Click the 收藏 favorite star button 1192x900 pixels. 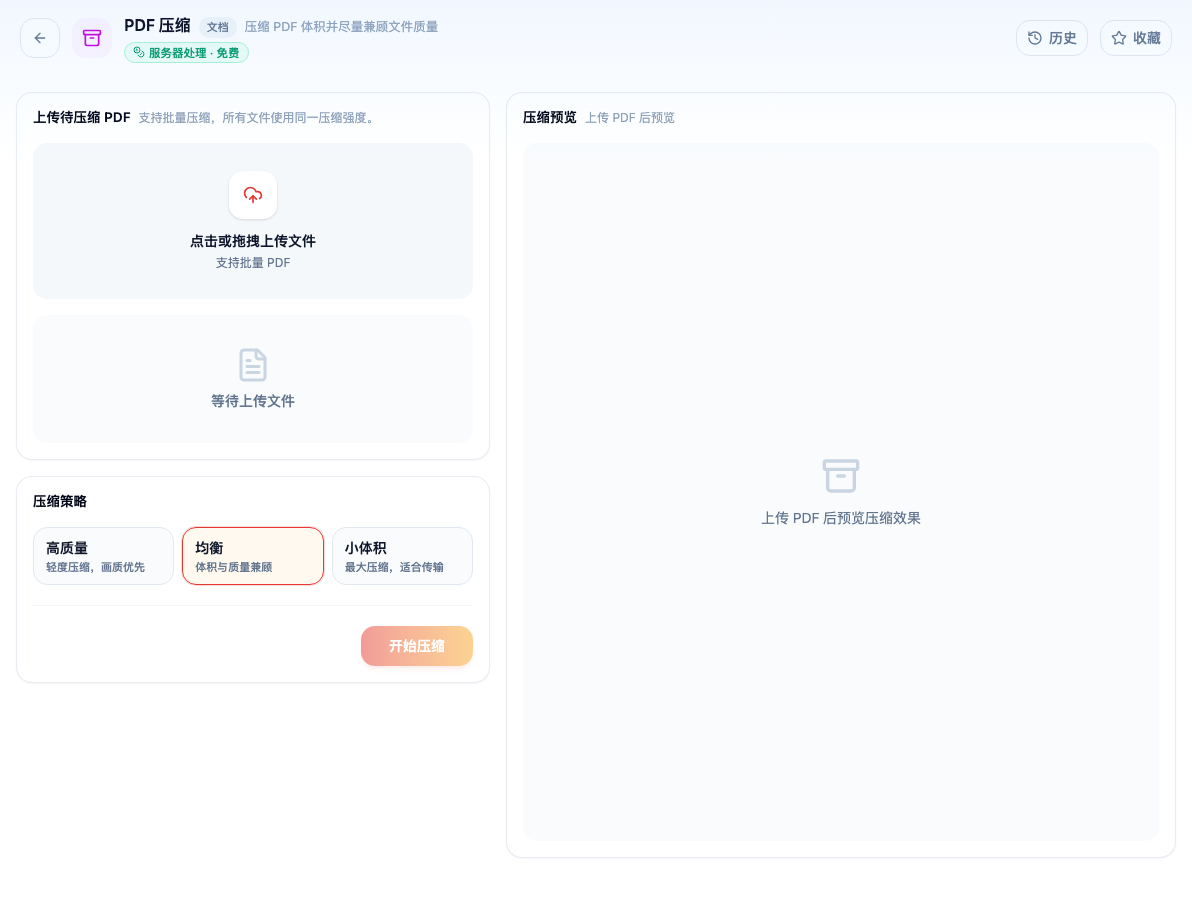coord(1136,38)
